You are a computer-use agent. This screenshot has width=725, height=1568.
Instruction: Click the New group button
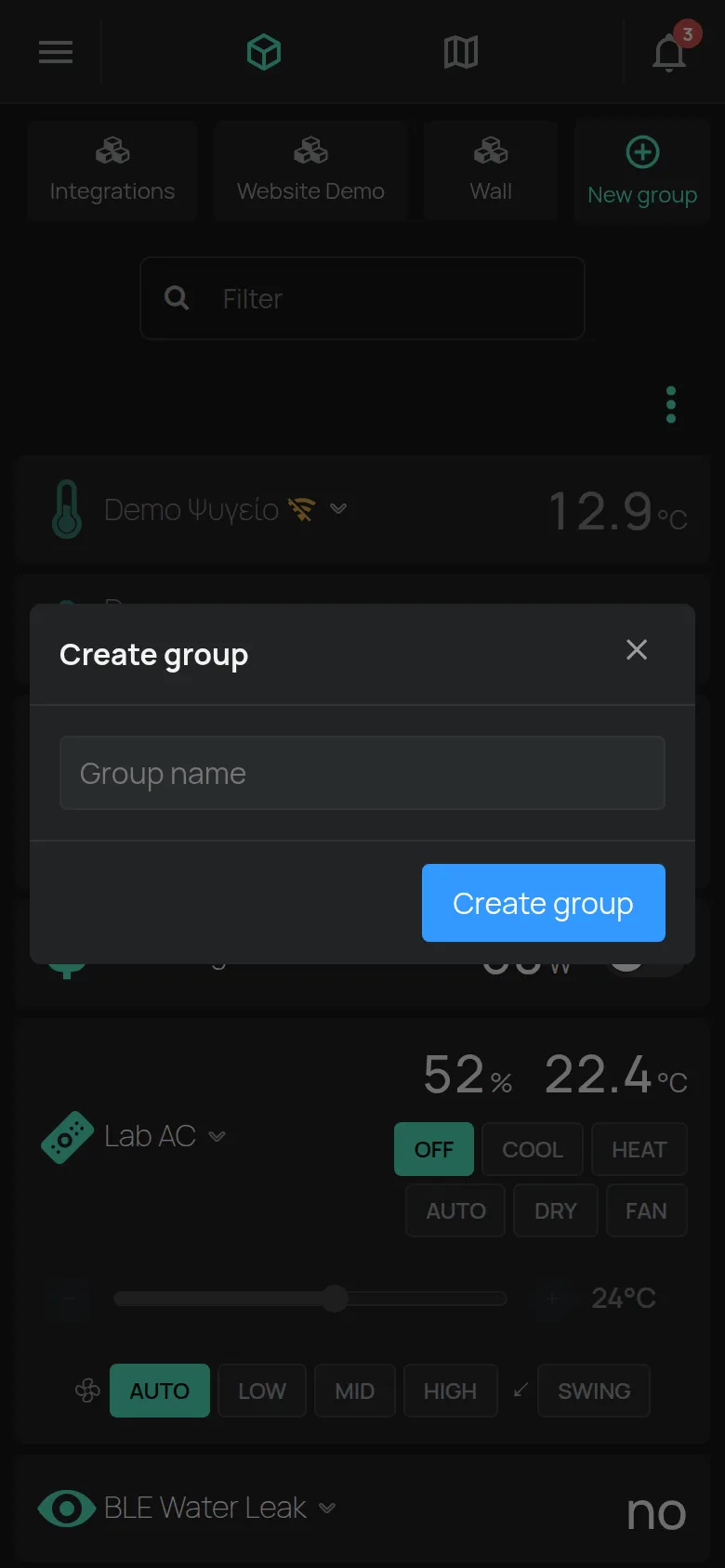[x=642, y=171]
